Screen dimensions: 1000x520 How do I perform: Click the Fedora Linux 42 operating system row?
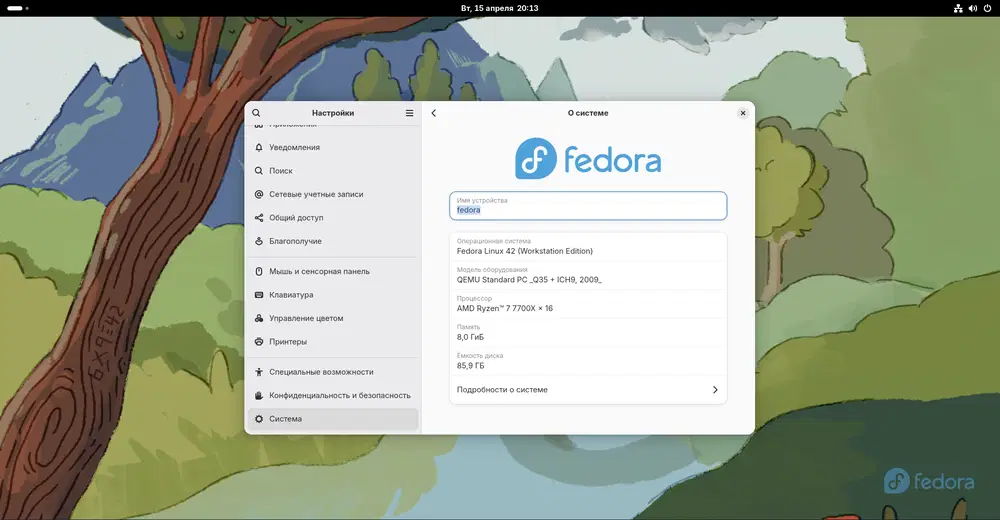click(x=588, y=247)
